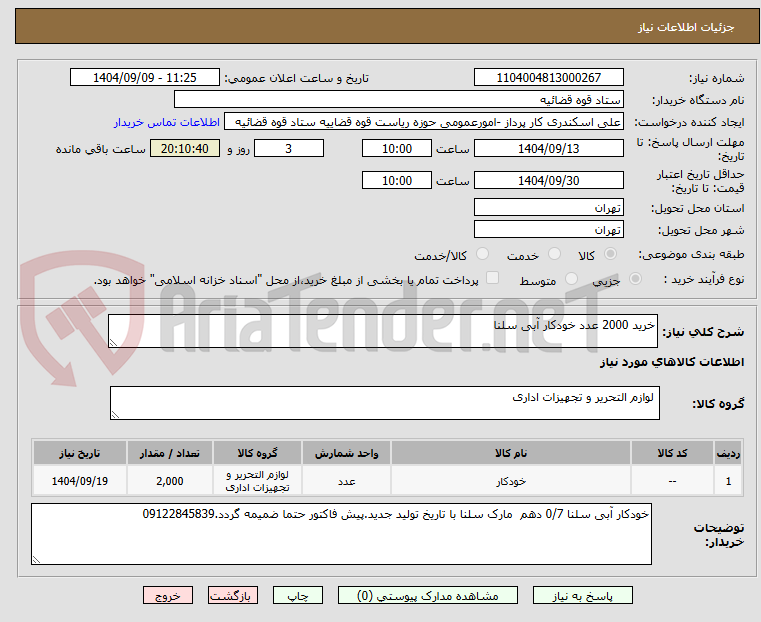Click the چاپ print button
Image resolution: width=761 pixels, height=622 pixels.
point(298,595)
